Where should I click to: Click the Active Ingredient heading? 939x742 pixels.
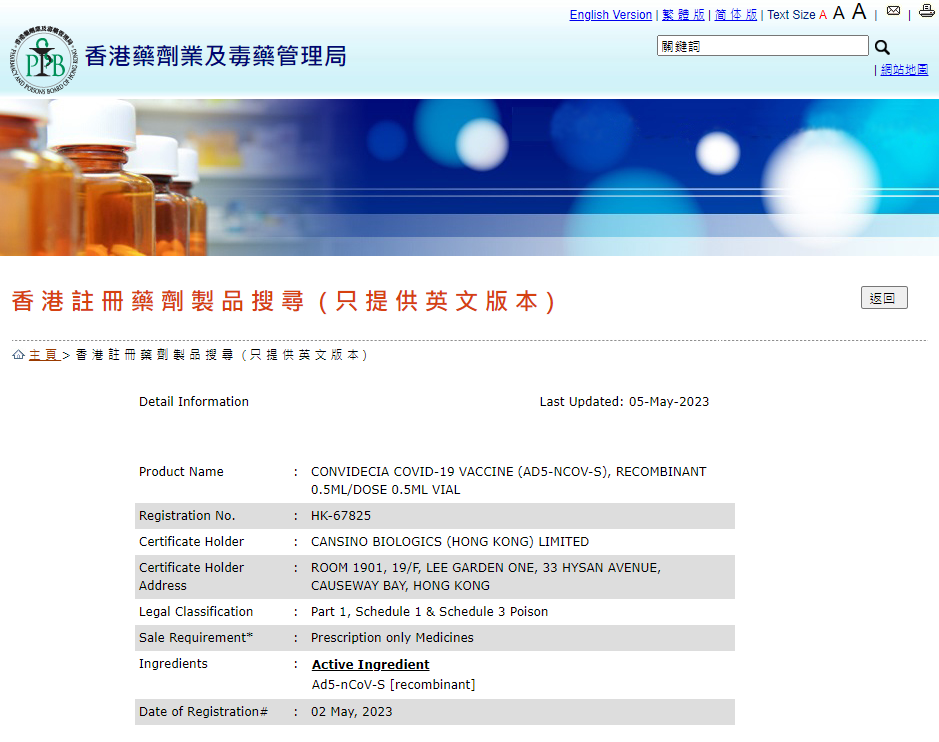click(x=370, y=664)
